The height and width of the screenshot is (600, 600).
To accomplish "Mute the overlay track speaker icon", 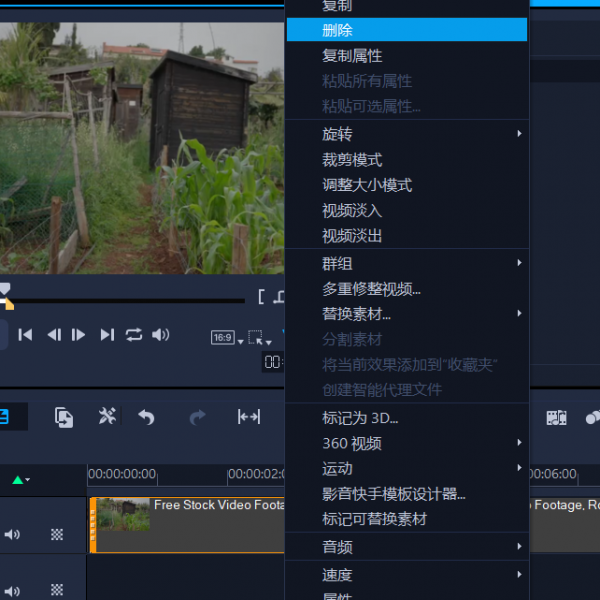I will click(12, 591).
